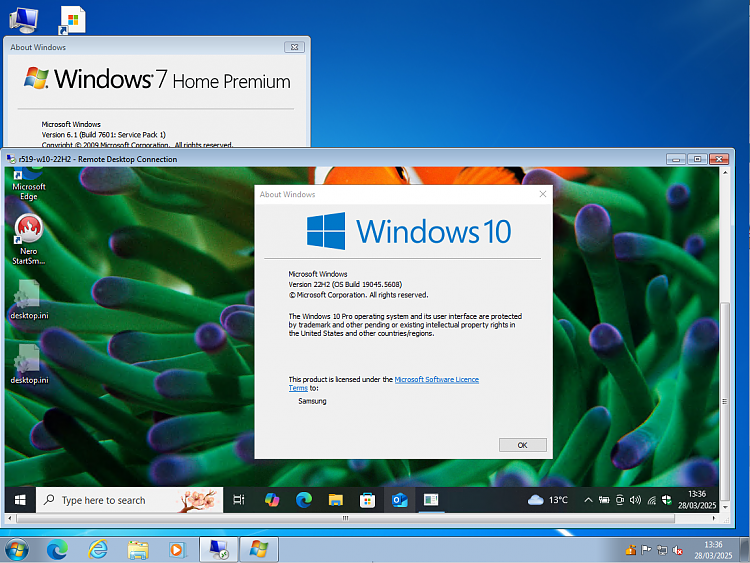Click Microsoft Edge desktop shortcut in remote session
The image size is (750, 563).
(29, 184)
